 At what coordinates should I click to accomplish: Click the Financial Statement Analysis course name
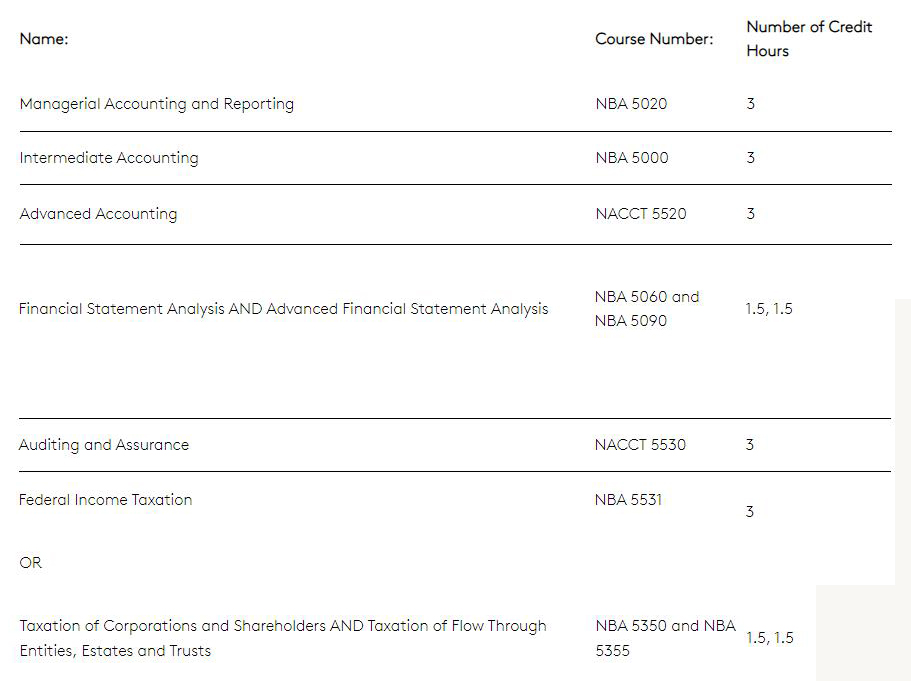click(x=283, y=309)
